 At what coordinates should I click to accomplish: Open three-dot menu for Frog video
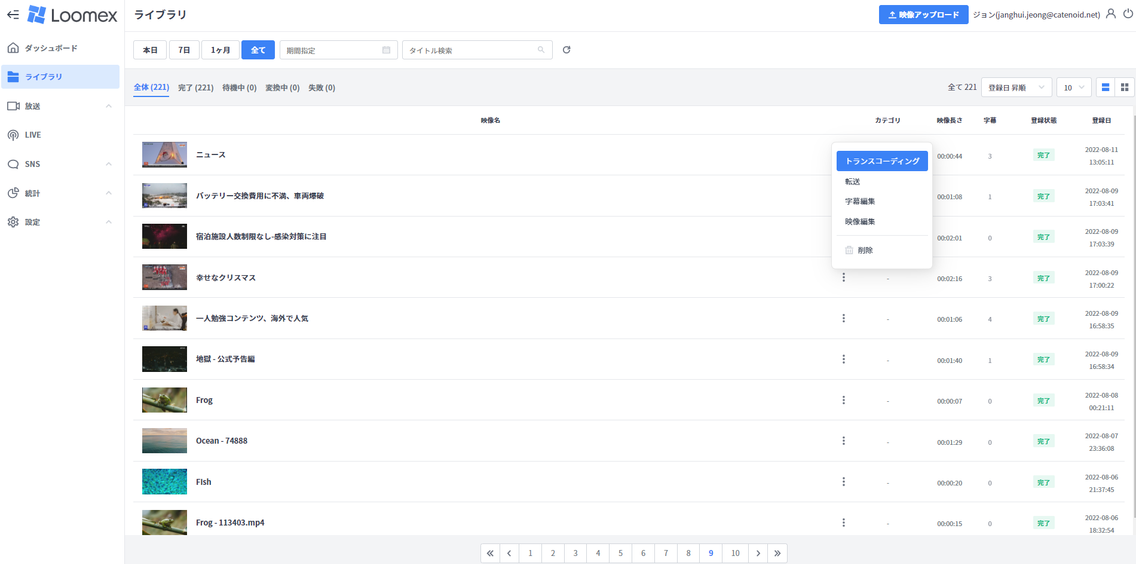[x=843, y=400]
